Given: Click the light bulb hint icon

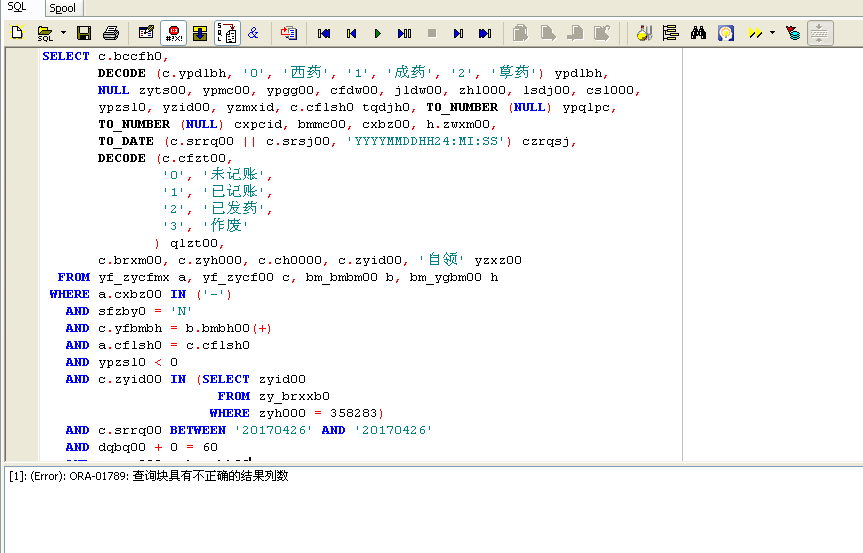Looking at the screenshot, I should pos(725,33).
